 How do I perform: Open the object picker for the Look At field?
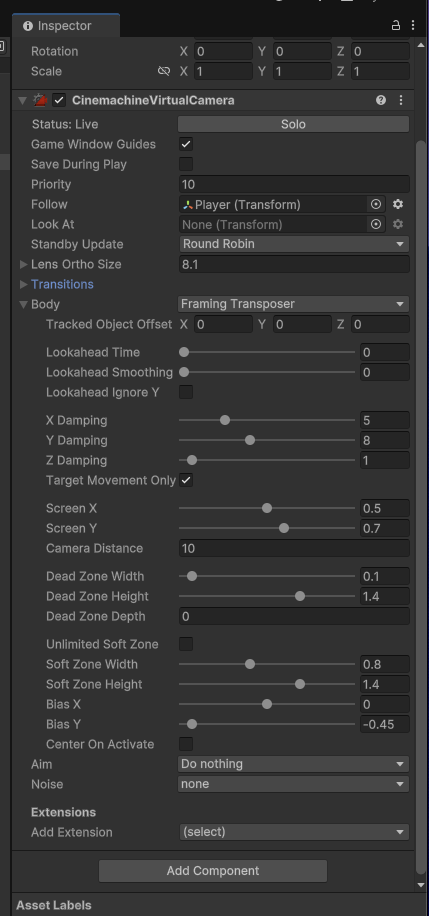pos(376,224)
